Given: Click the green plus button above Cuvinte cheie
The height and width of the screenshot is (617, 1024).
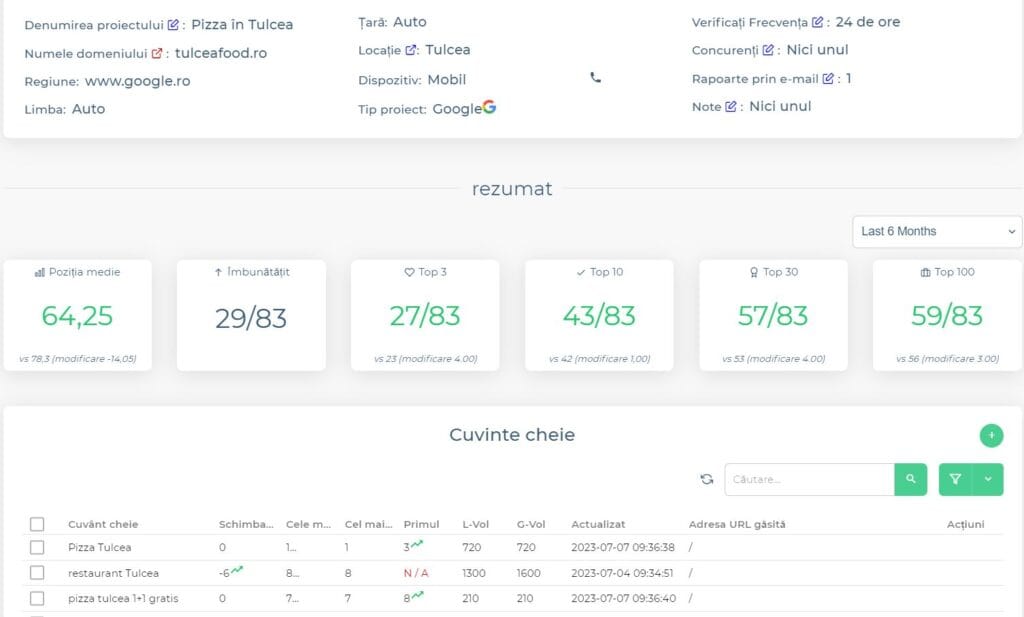Looking at the screenshot, I should 991,436.
